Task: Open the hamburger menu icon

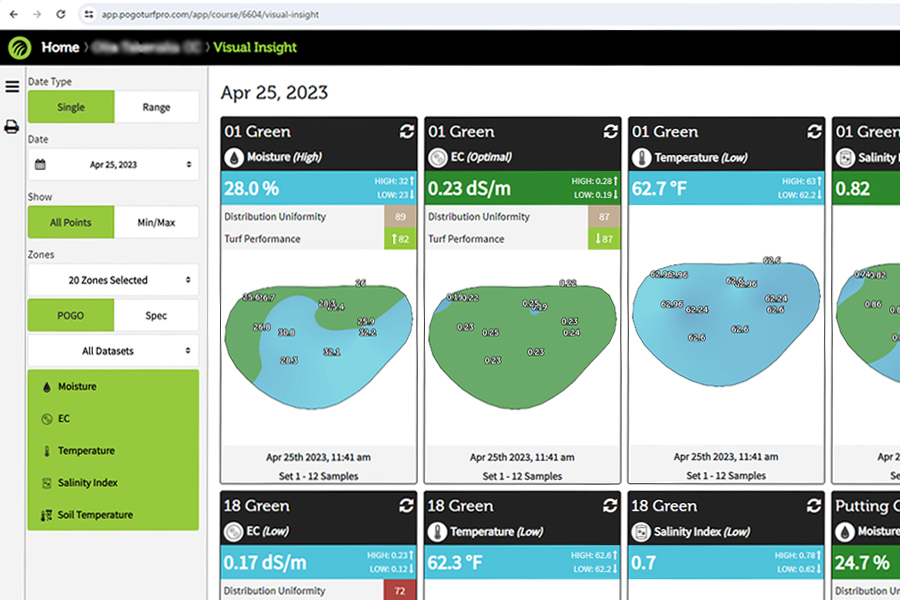Action: click(x=12, y=87)
